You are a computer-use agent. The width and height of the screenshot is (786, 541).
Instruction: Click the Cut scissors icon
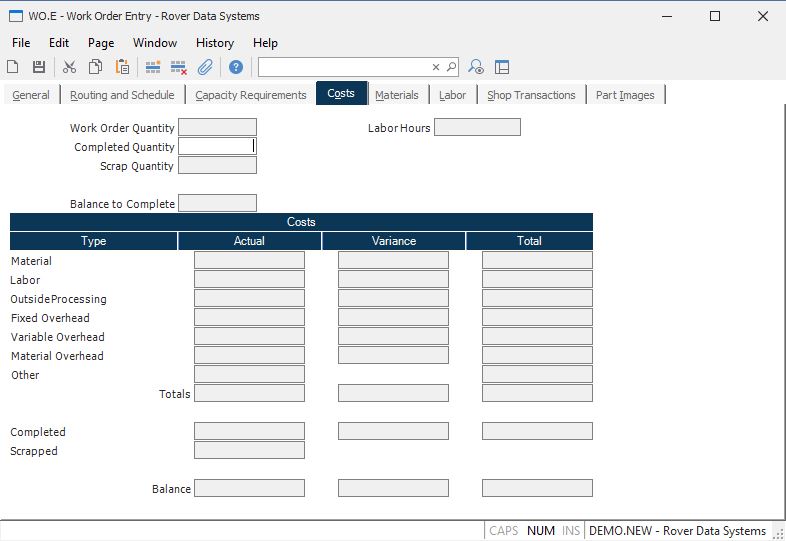(69, 67)
